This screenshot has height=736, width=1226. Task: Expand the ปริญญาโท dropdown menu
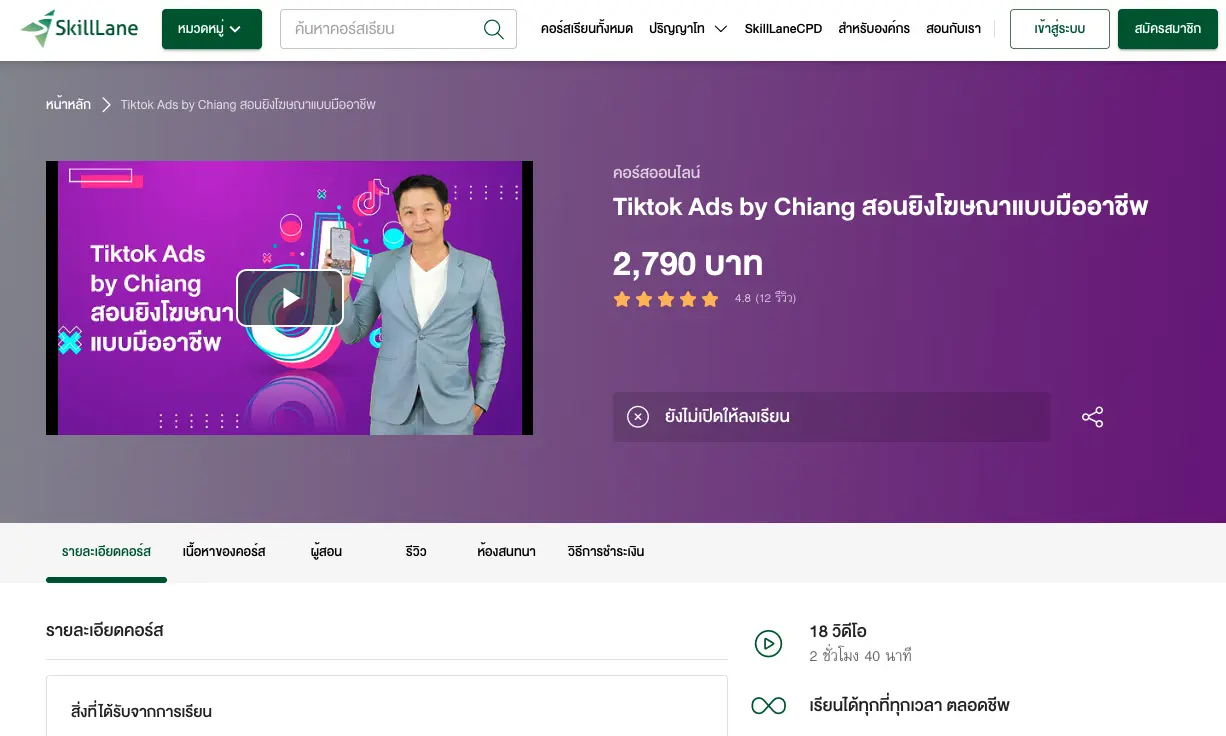pos(688,29)
